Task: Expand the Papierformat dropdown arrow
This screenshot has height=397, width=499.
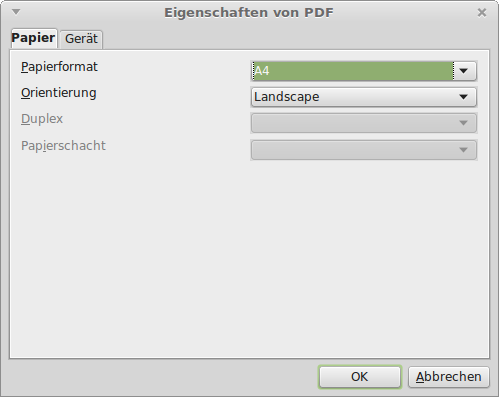Action: [x=464, y=71]
